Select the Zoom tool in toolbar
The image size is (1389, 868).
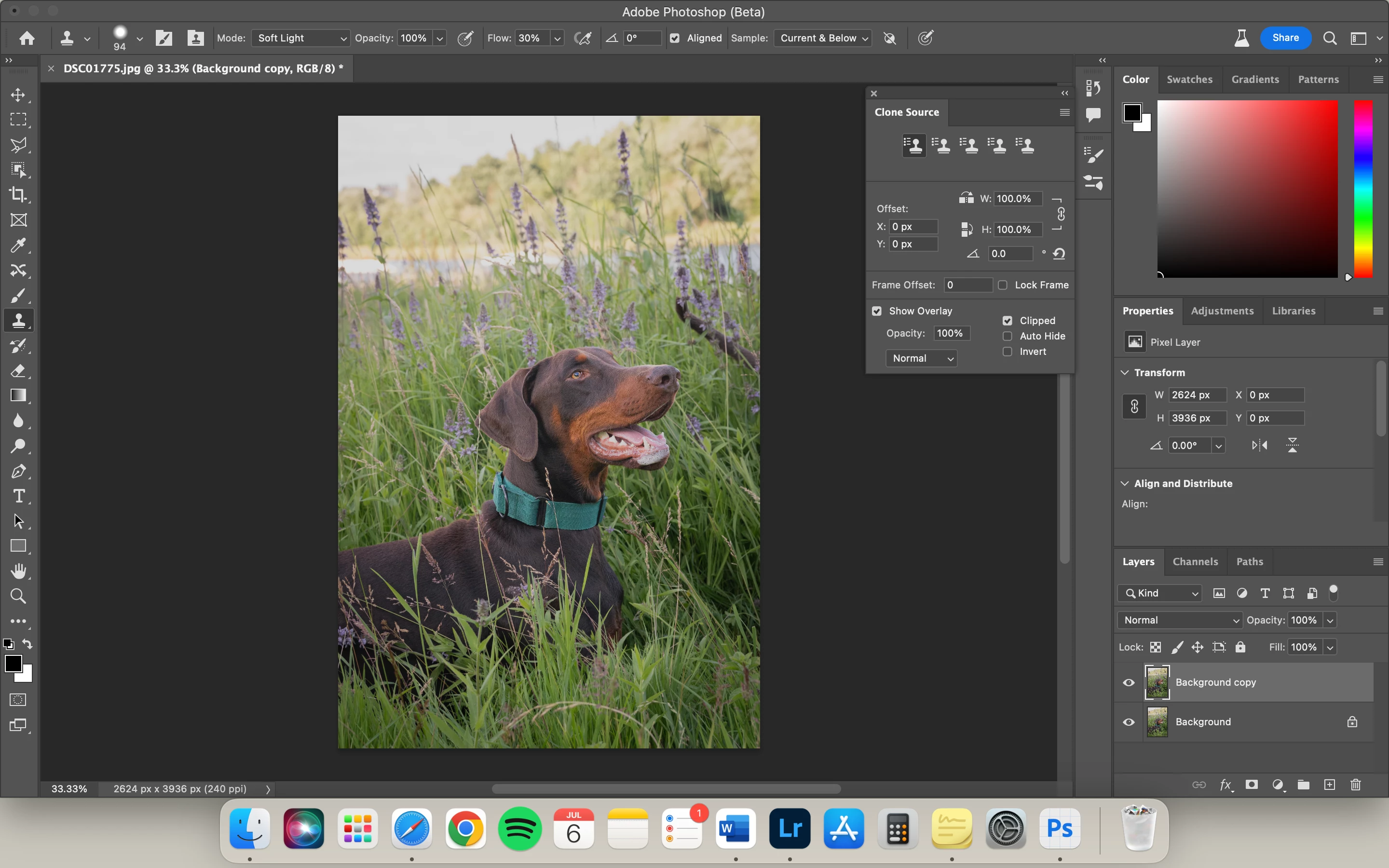(18, 597)
